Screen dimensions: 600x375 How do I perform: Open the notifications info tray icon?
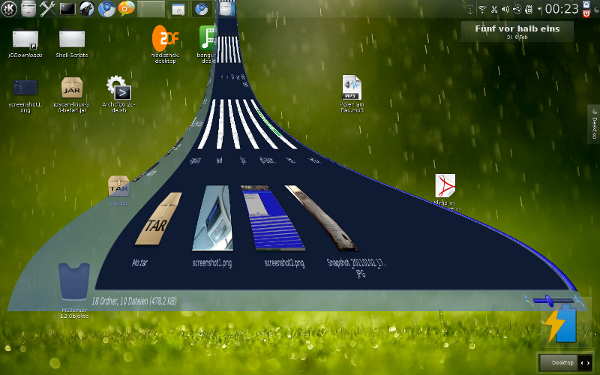click(471, 9)
